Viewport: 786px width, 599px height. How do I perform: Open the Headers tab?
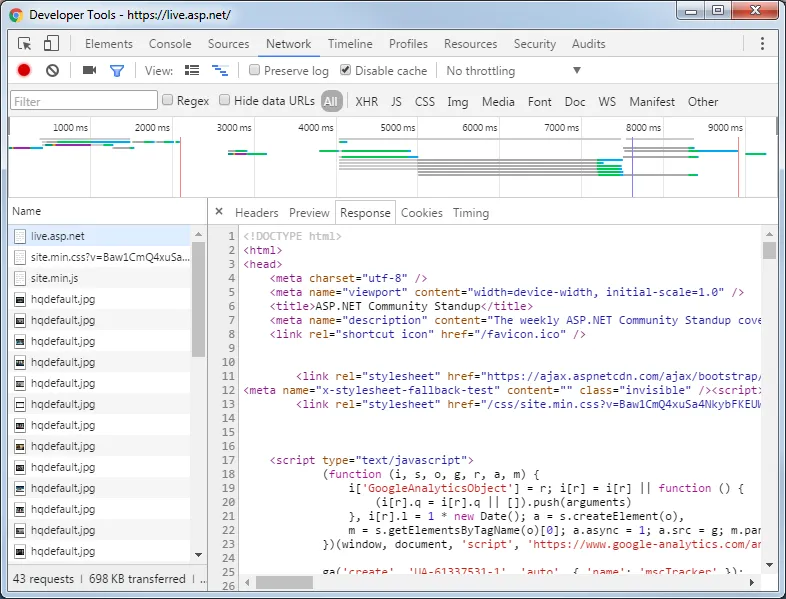(256, 213)
